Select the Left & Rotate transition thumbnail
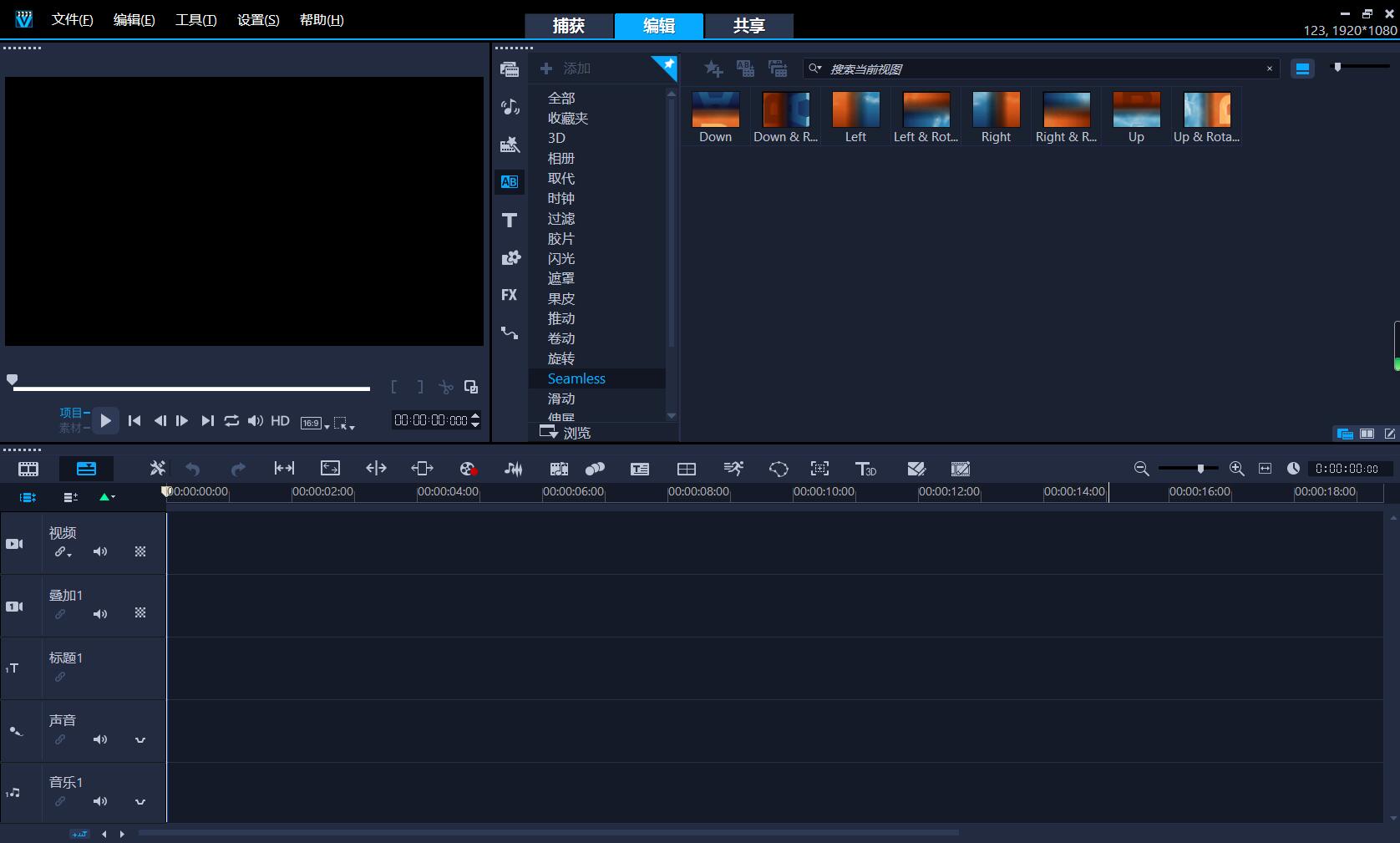Image resolution: width=1400 pixels, height=843 pixels. [926, 117]
